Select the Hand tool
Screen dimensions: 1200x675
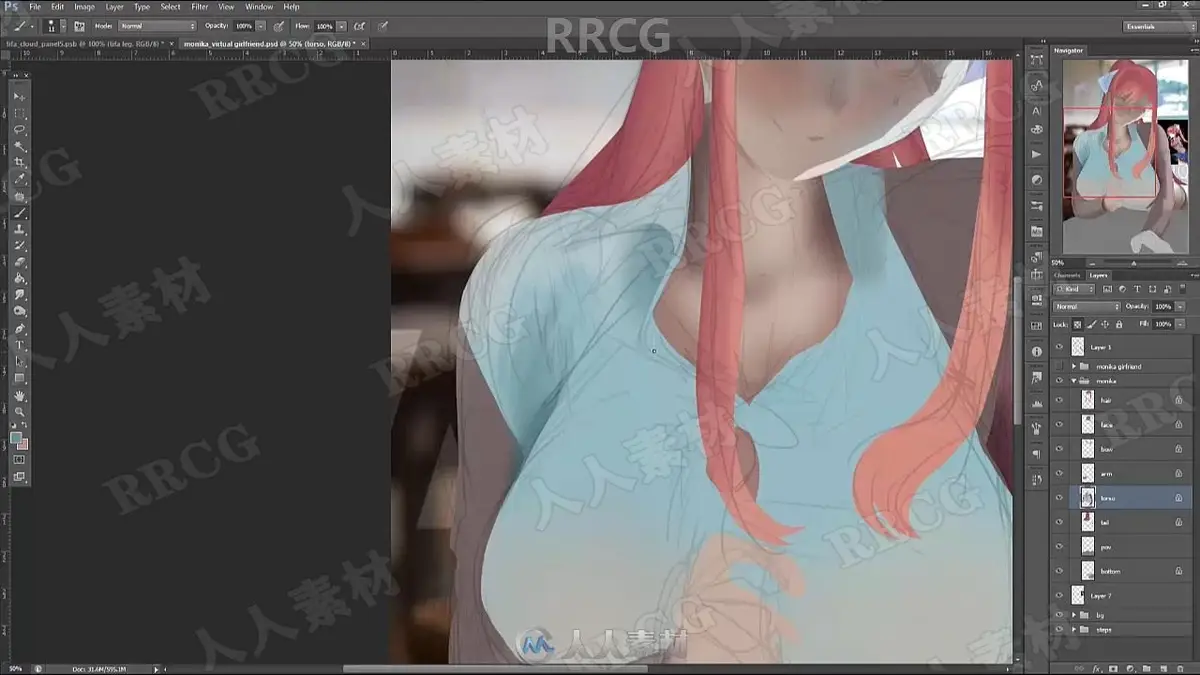pyautogui.click(x=19, y=396)
